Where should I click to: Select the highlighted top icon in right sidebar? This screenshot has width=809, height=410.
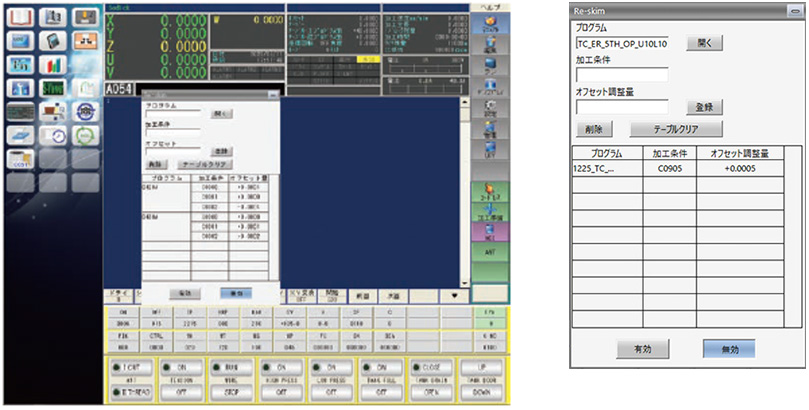coord(490,23)
